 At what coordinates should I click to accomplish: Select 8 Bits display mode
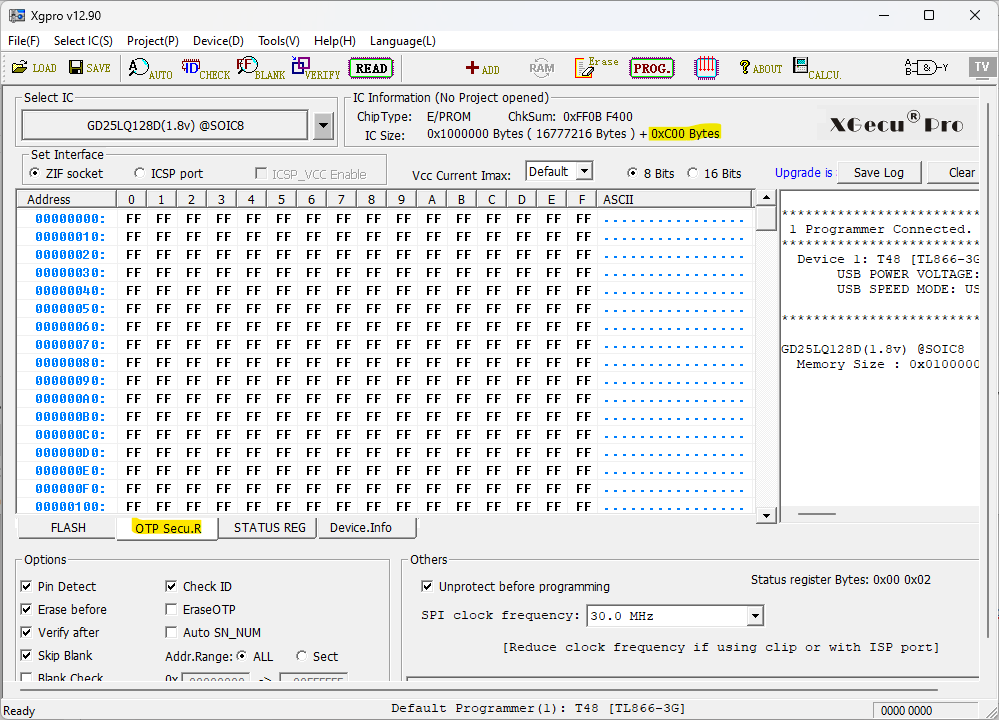pyautogui.click(x=632, y=173)
